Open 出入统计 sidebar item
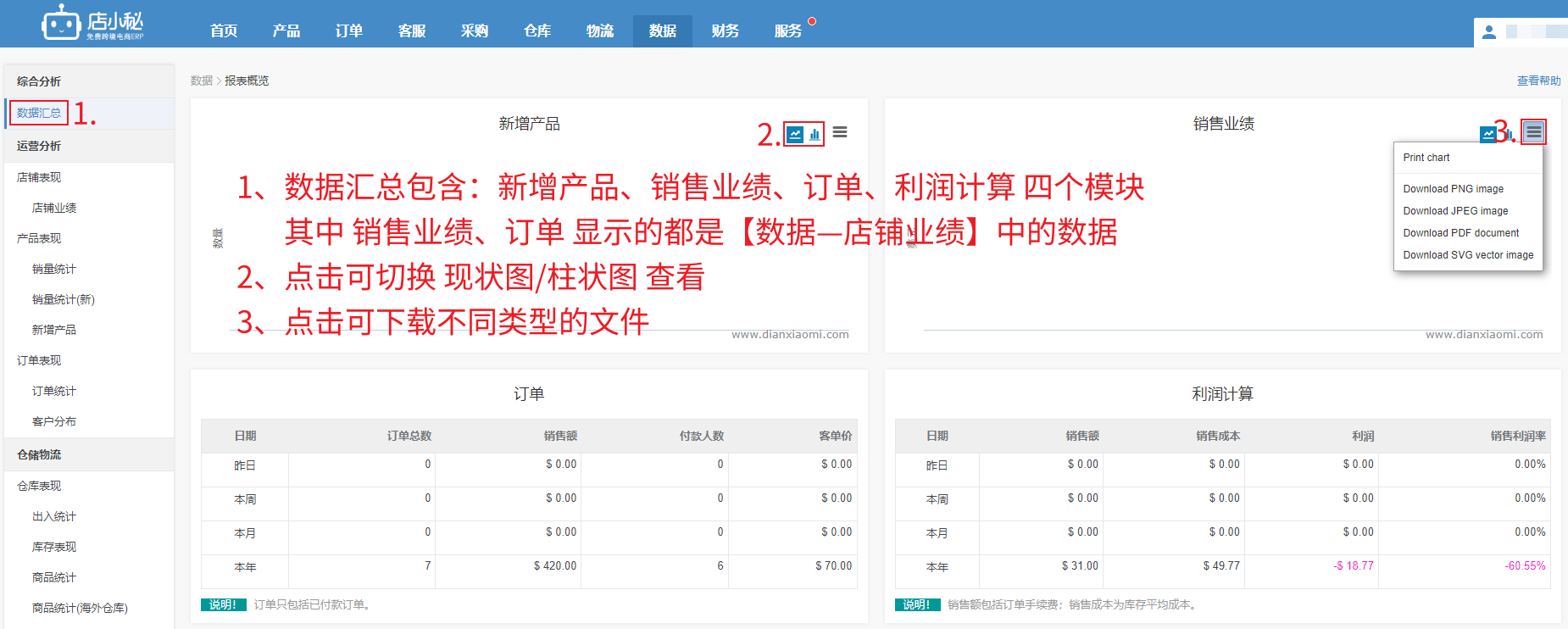1568x629 pixels. (x=54, y=516)
